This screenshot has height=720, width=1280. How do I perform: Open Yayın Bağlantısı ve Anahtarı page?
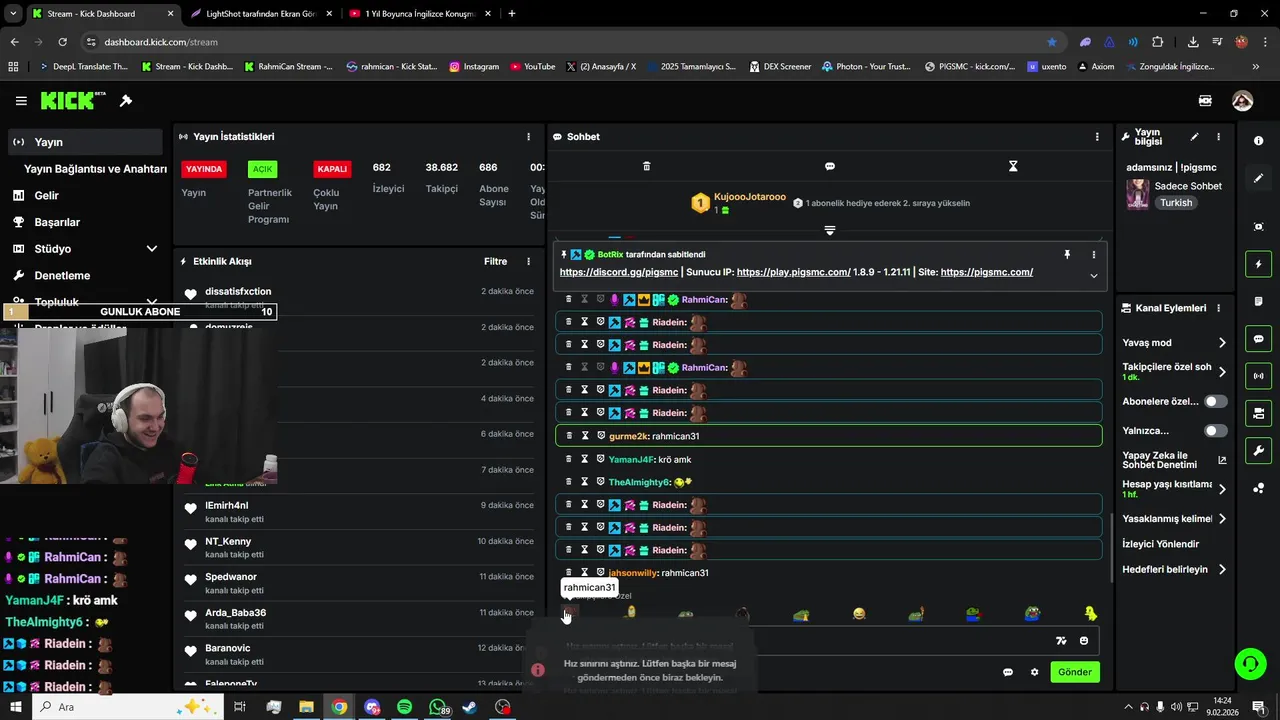[95, 169]
